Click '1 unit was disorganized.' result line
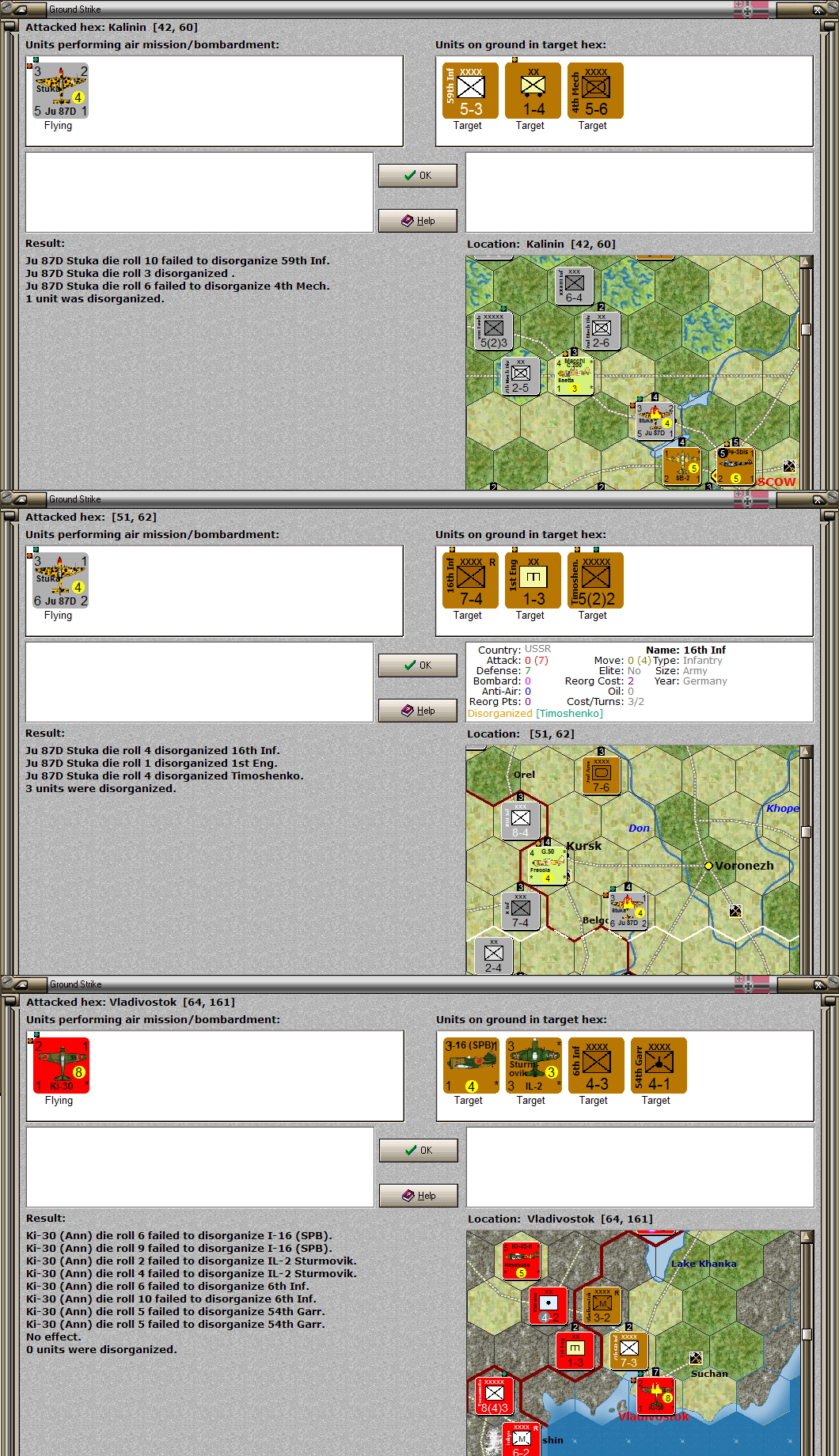This screenshot has height=1456, width=839. [x=95, y=299]
